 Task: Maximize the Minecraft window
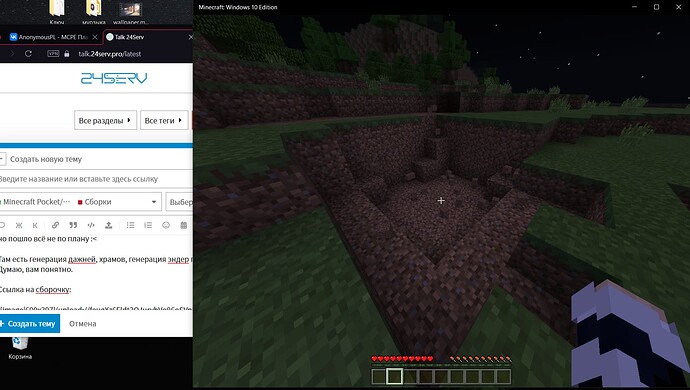tap(656, 7)
